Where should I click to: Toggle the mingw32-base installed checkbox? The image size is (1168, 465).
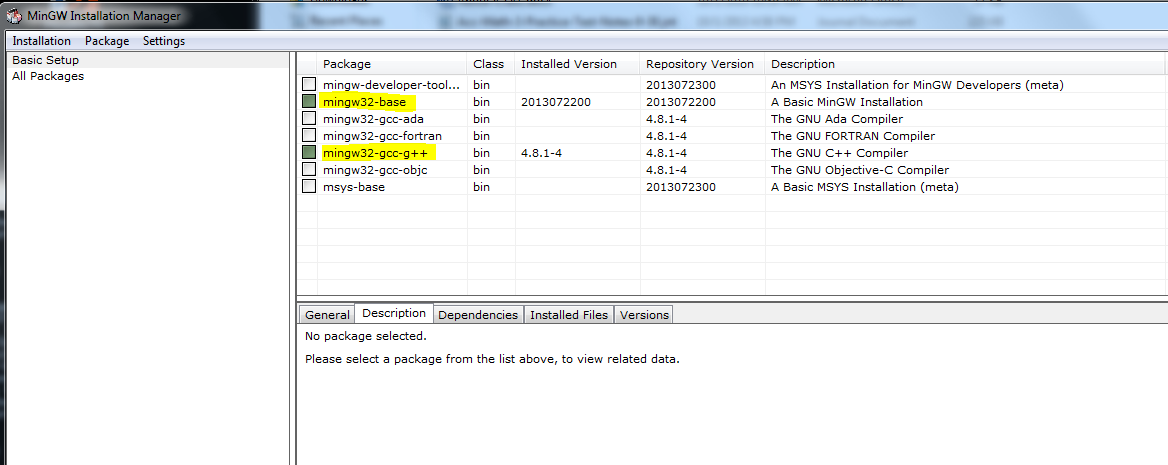[x=309, y=102]
